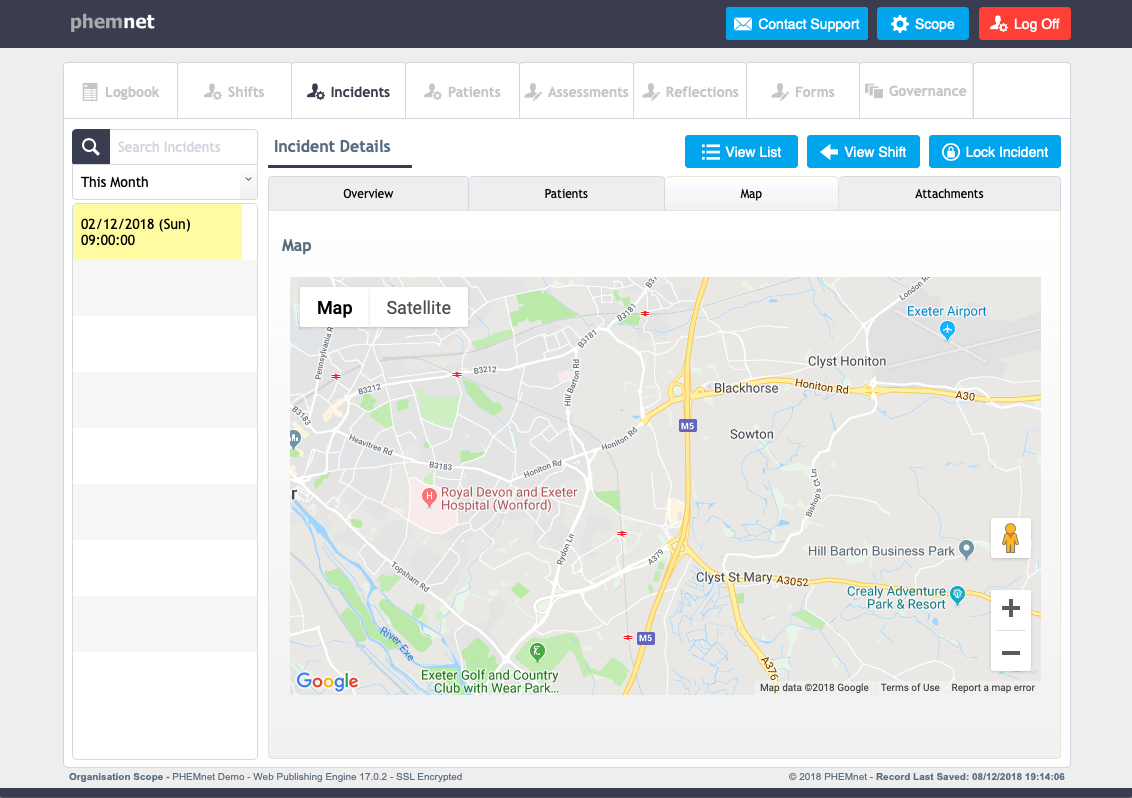Open the Shifts tab
Image resolution: width=1132 pixels, height=798 pixels.
point(235,91)
